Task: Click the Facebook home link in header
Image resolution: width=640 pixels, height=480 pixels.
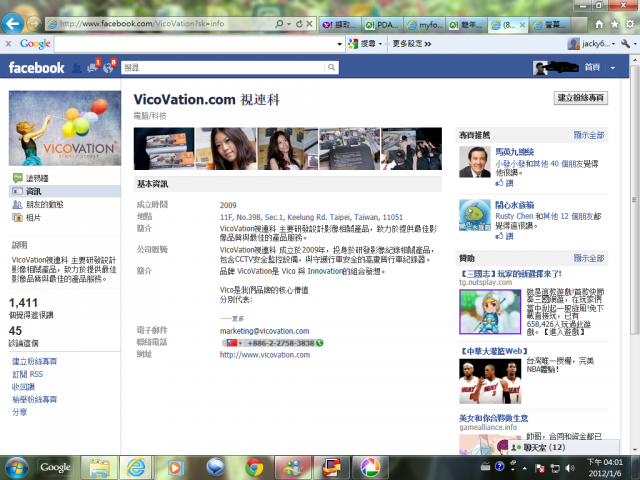Action: coord(592,67)
